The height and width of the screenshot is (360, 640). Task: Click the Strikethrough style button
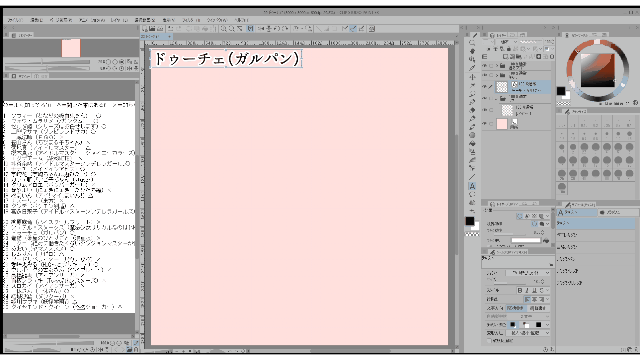[541, 290]
